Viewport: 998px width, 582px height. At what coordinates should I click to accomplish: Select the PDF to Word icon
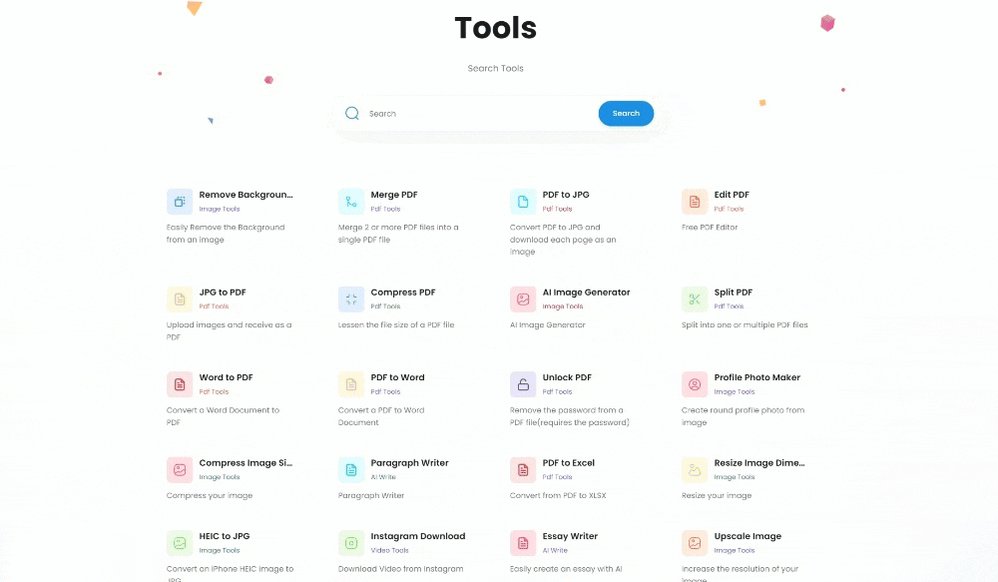(351, 384)
